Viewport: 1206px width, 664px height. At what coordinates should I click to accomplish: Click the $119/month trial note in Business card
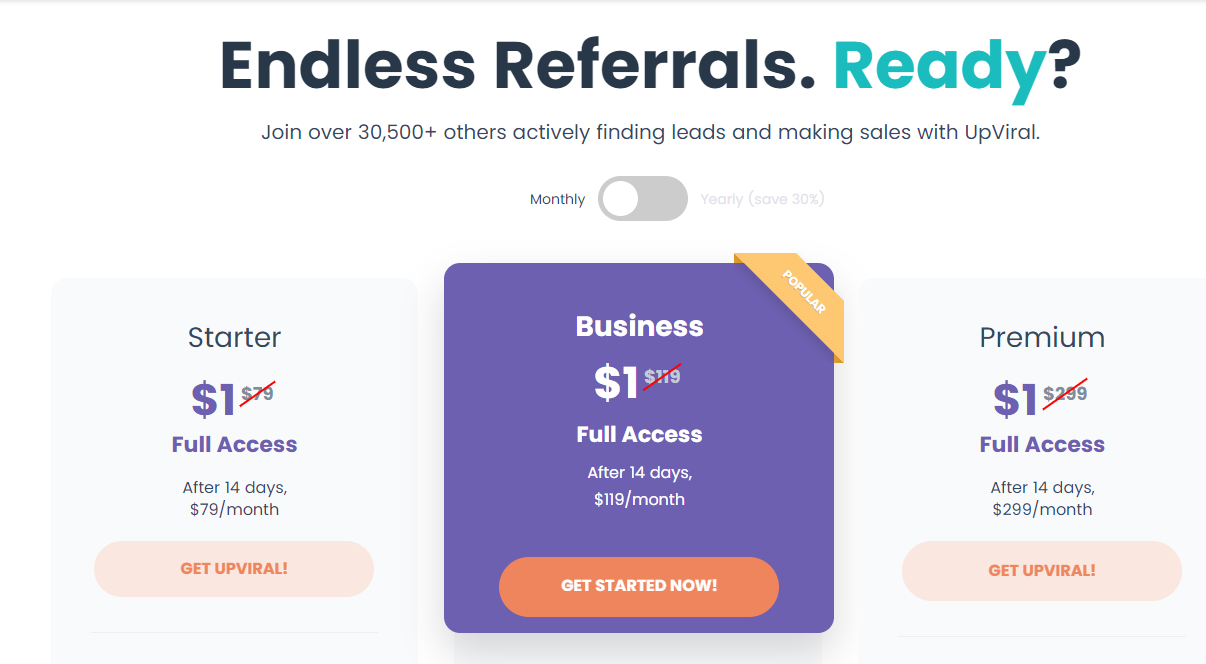639,499
